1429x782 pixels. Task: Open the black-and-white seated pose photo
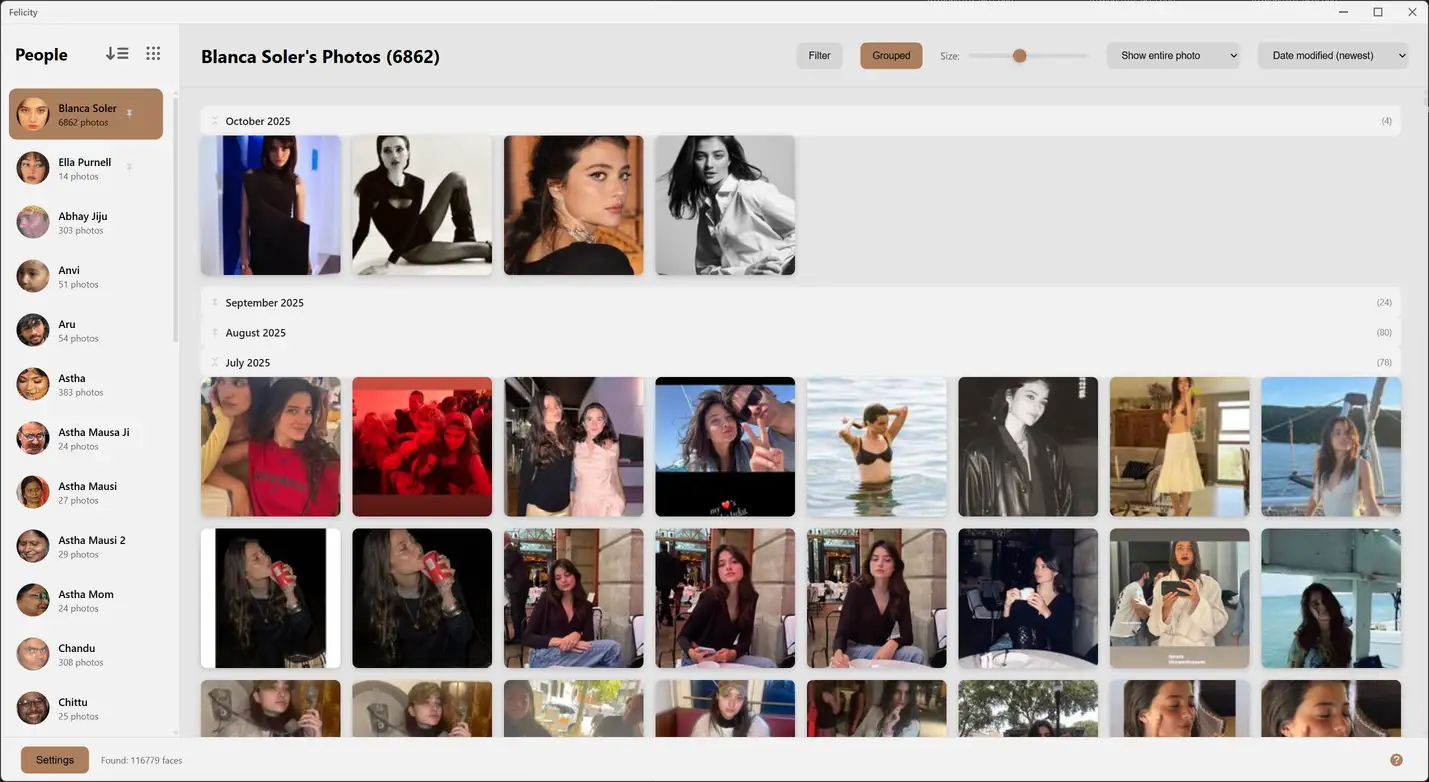coord(422,205)
